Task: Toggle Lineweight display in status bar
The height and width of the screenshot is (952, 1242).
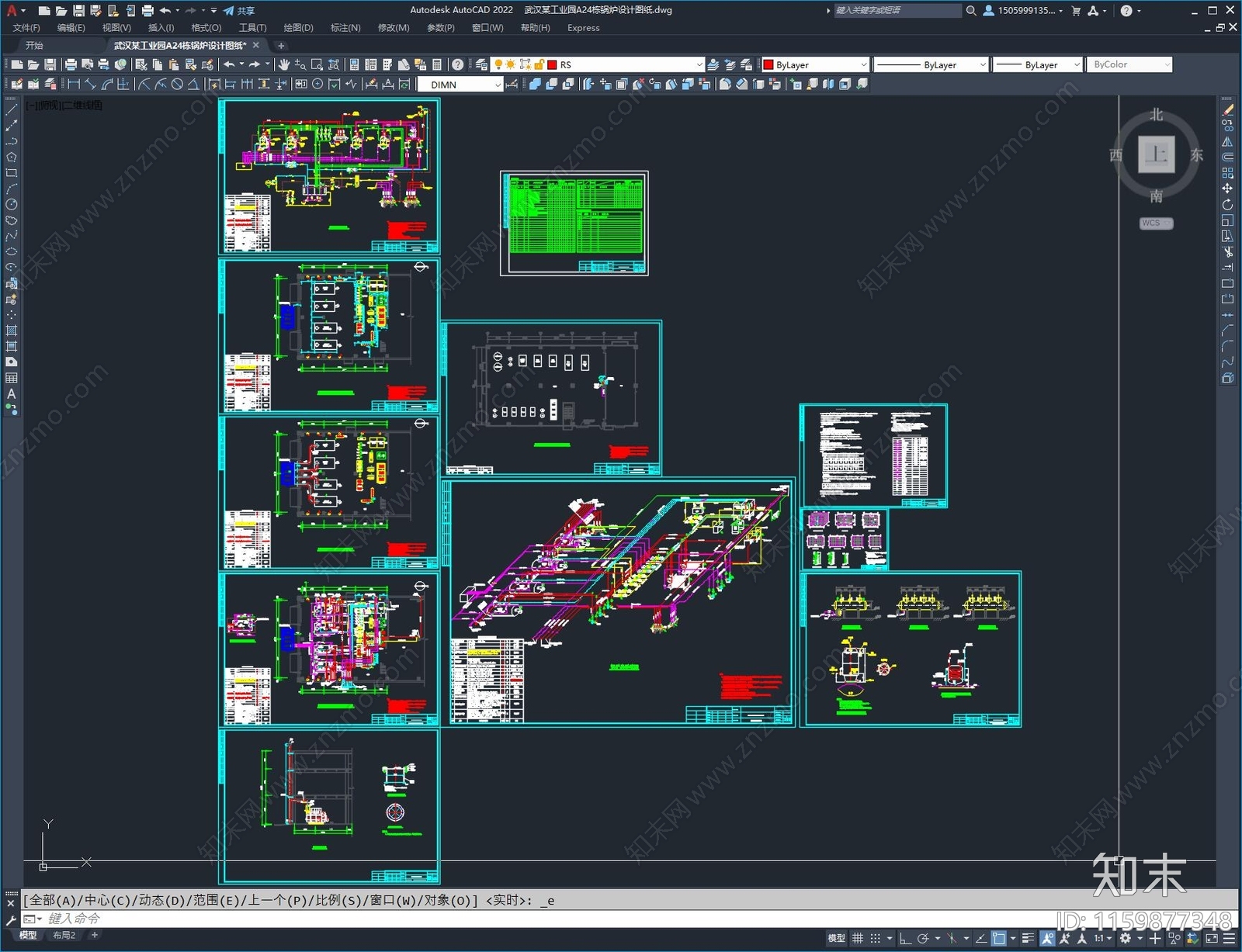Action: (1028, 938)
